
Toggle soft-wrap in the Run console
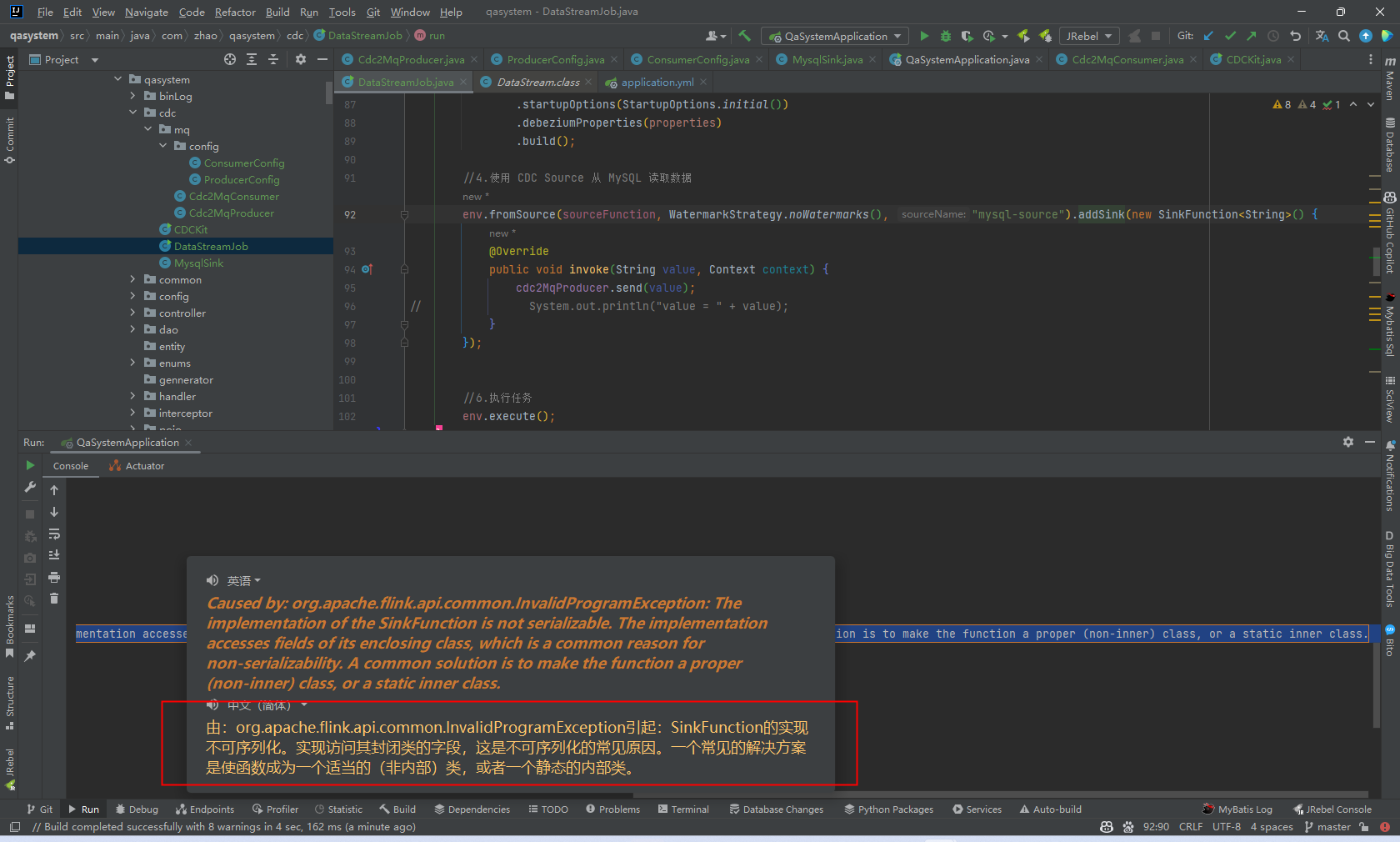coord(54,534)
